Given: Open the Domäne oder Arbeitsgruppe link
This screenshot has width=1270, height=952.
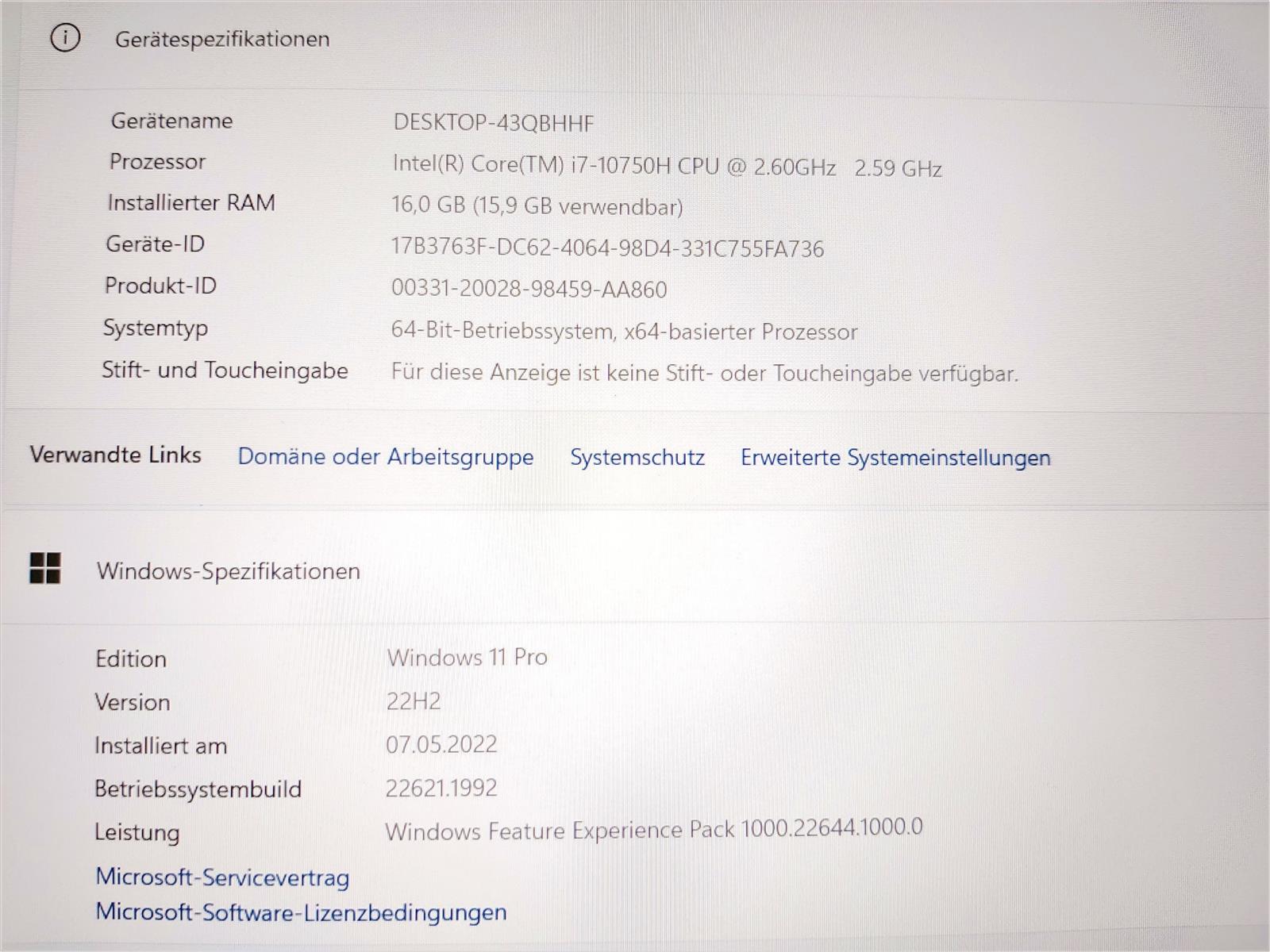Looking at the screenshot, I should click(x=385, y=457).
